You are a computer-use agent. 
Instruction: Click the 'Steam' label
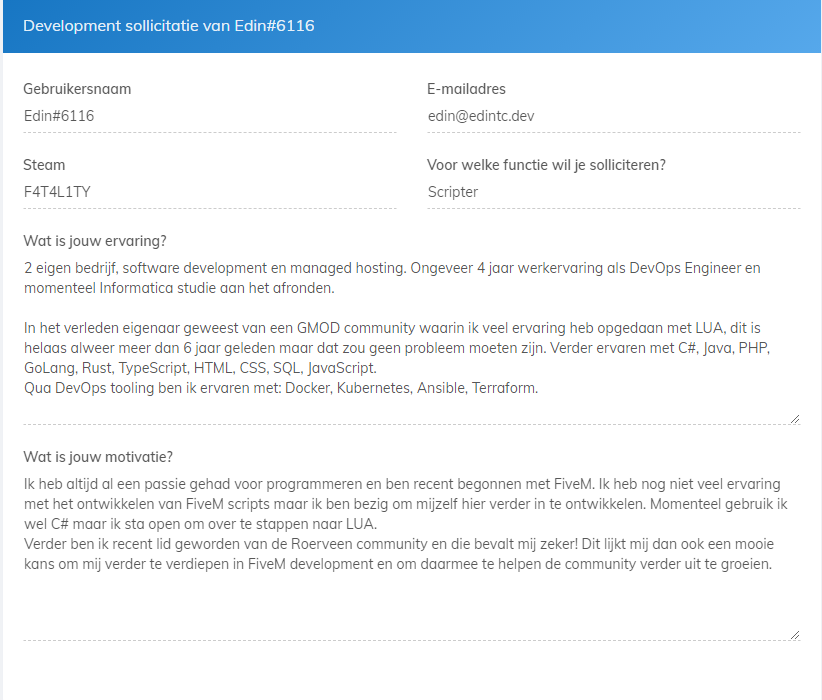click(44, 165)
